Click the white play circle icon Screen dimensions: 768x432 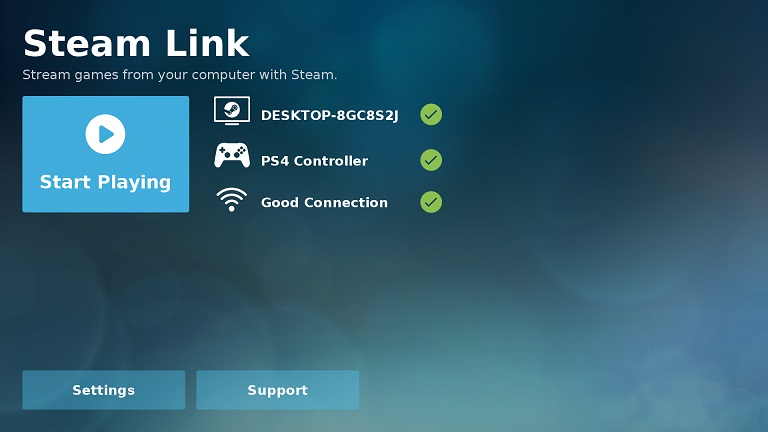[105, 134]
